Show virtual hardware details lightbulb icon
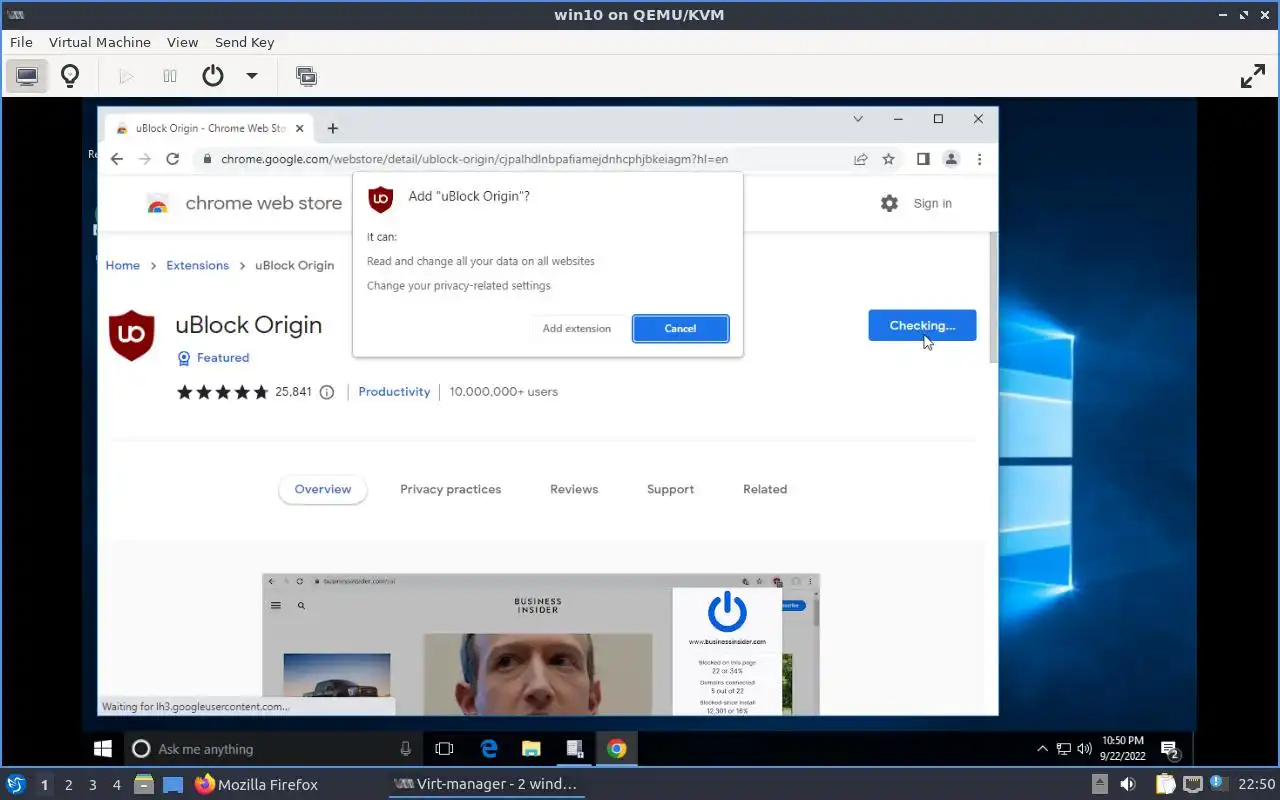1280x800 pixels. coord(70,76)
